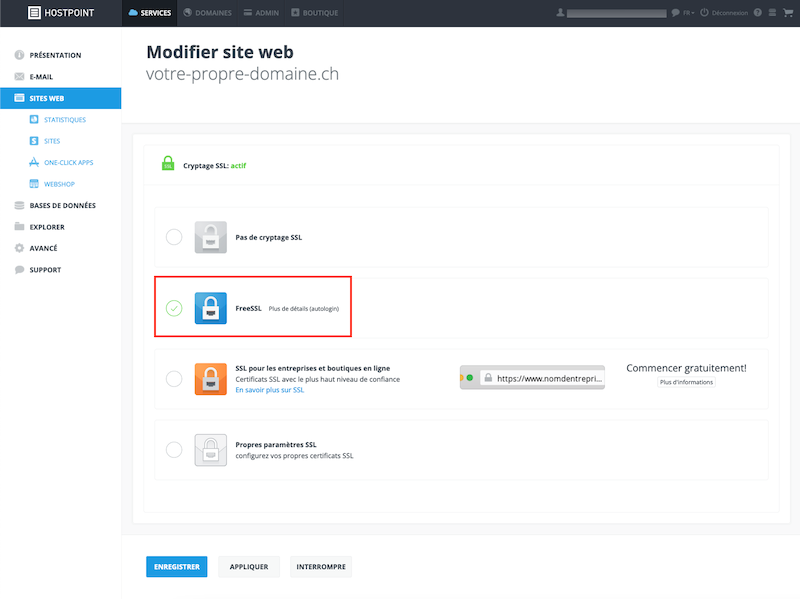800x599 pixels.
Task: Click the green SSL status lock icon
Action: pos(168,163)
